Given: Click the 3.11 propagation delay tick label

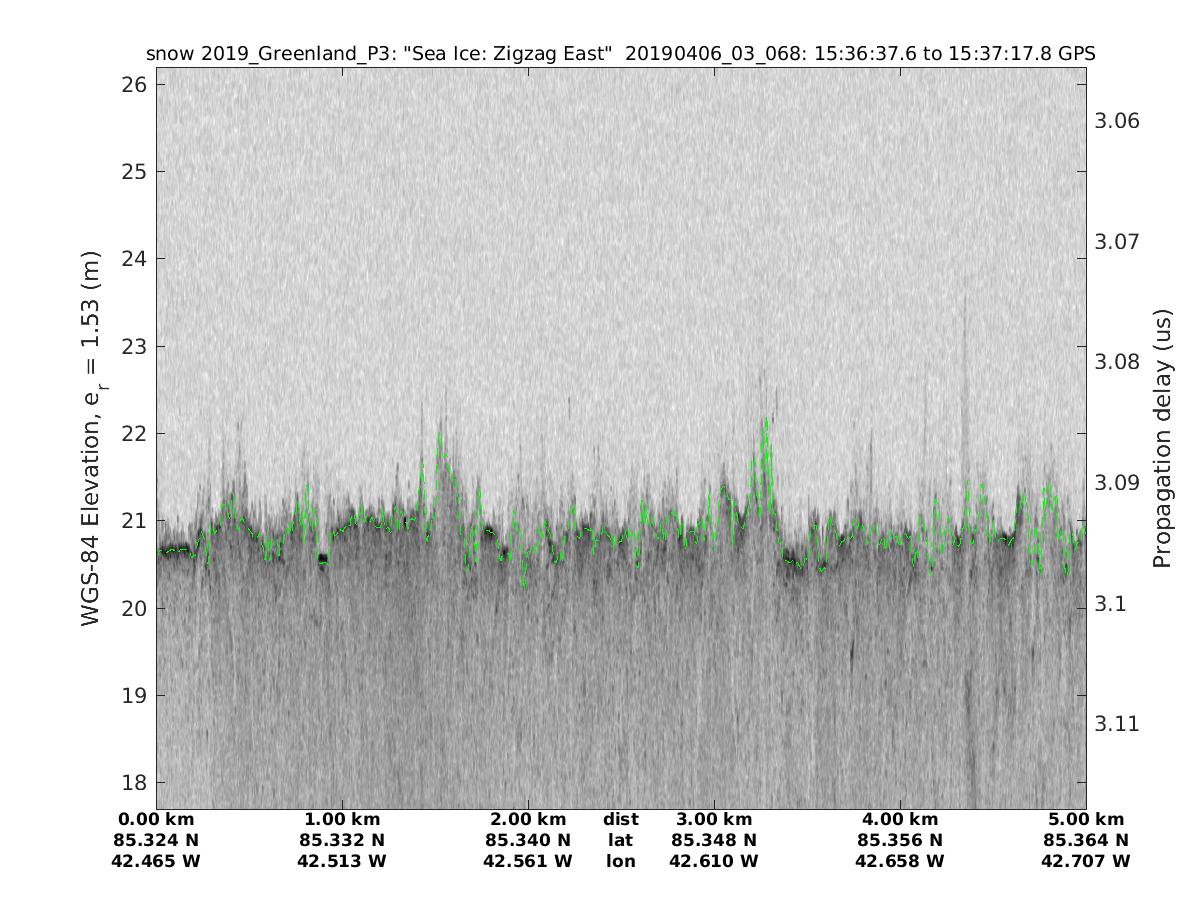Looking at the screenshot, I should (1118, 724).
